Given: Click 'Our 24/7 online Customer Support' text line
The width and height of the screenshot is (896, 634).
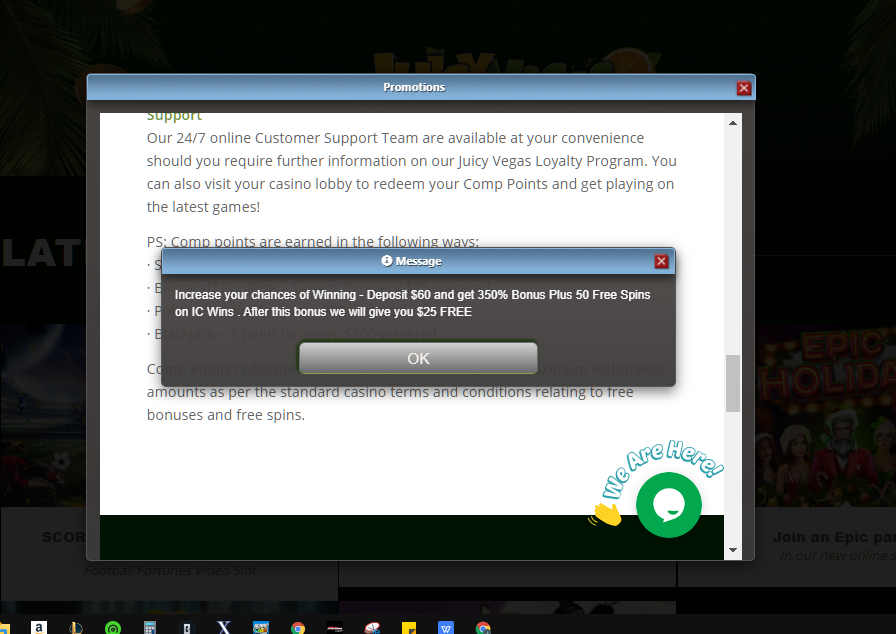Looking at the screenshot, I should [x=395, y=138].
